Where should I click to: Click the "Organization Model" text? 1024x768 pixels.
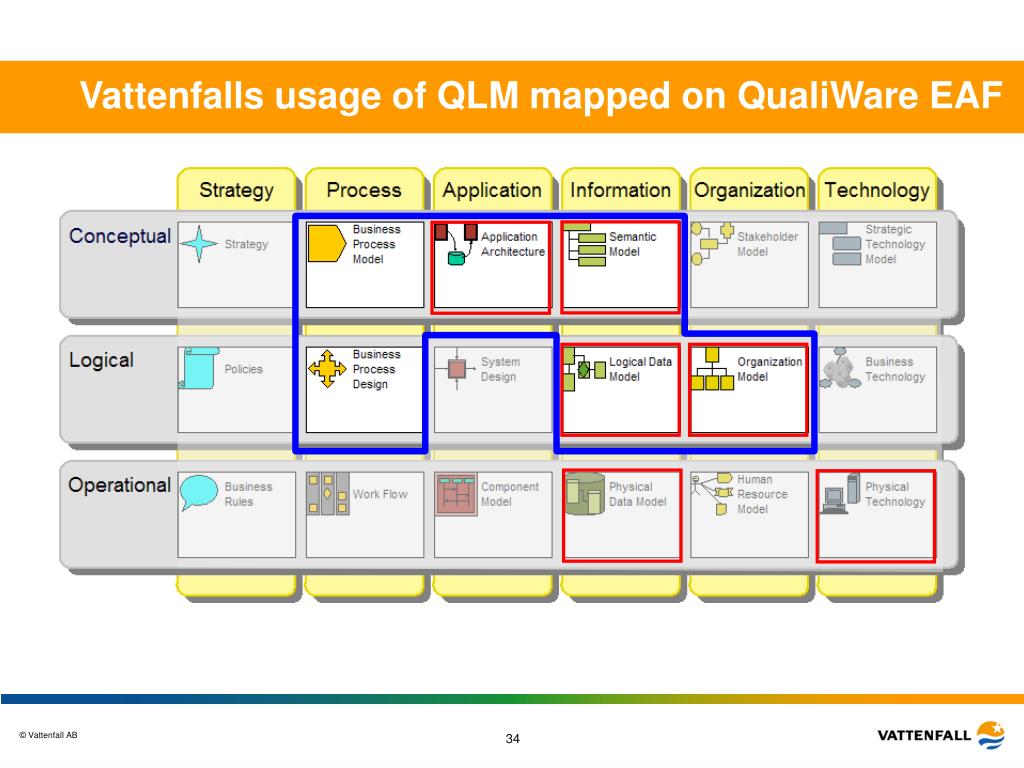click(769, 369)
